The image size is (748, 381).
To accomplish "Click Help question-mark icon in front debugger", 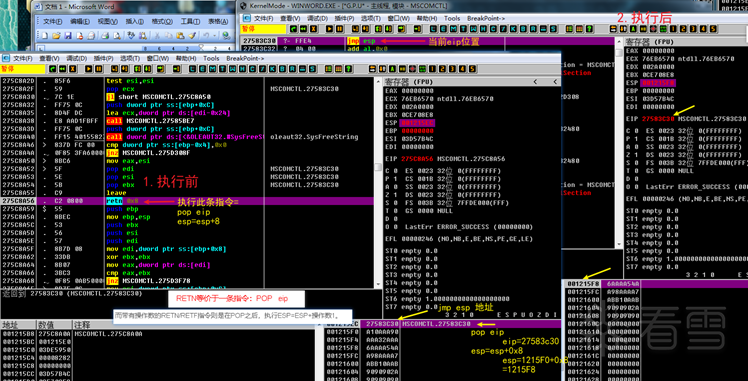I will [x=348, y=69].
